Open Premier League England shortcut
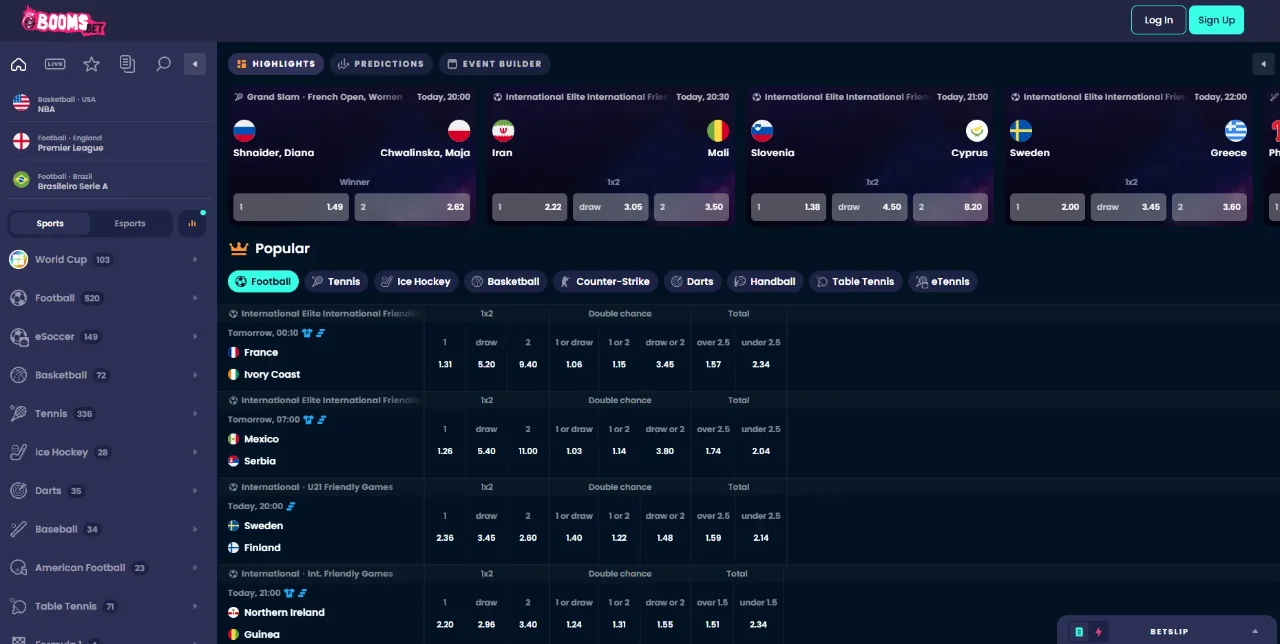This screenshot has height=644, width=1280. point(108,143)
